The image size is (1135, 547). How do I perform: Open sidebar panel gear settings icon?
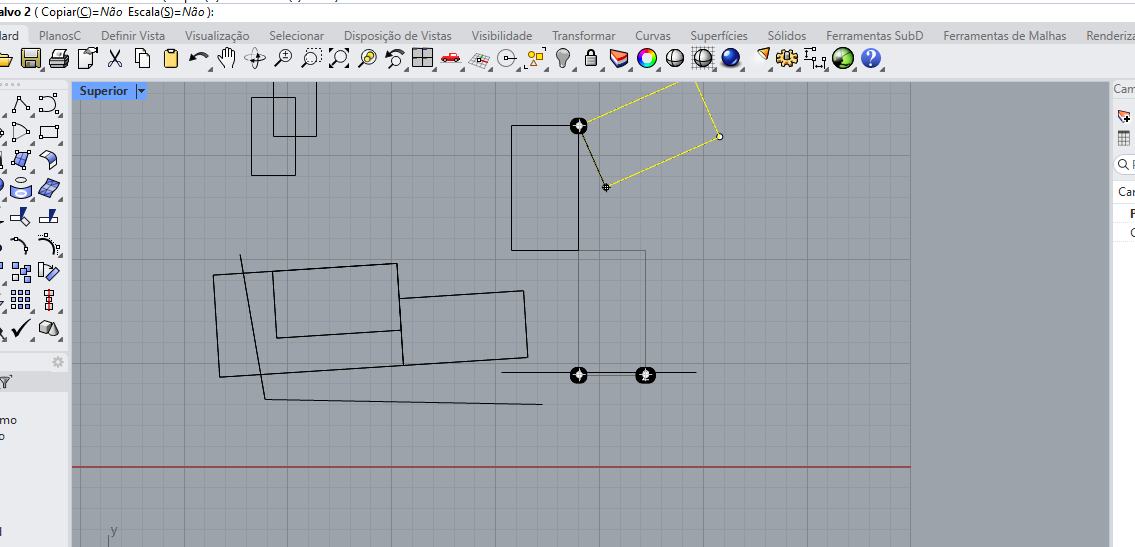(x=58, y=362)
